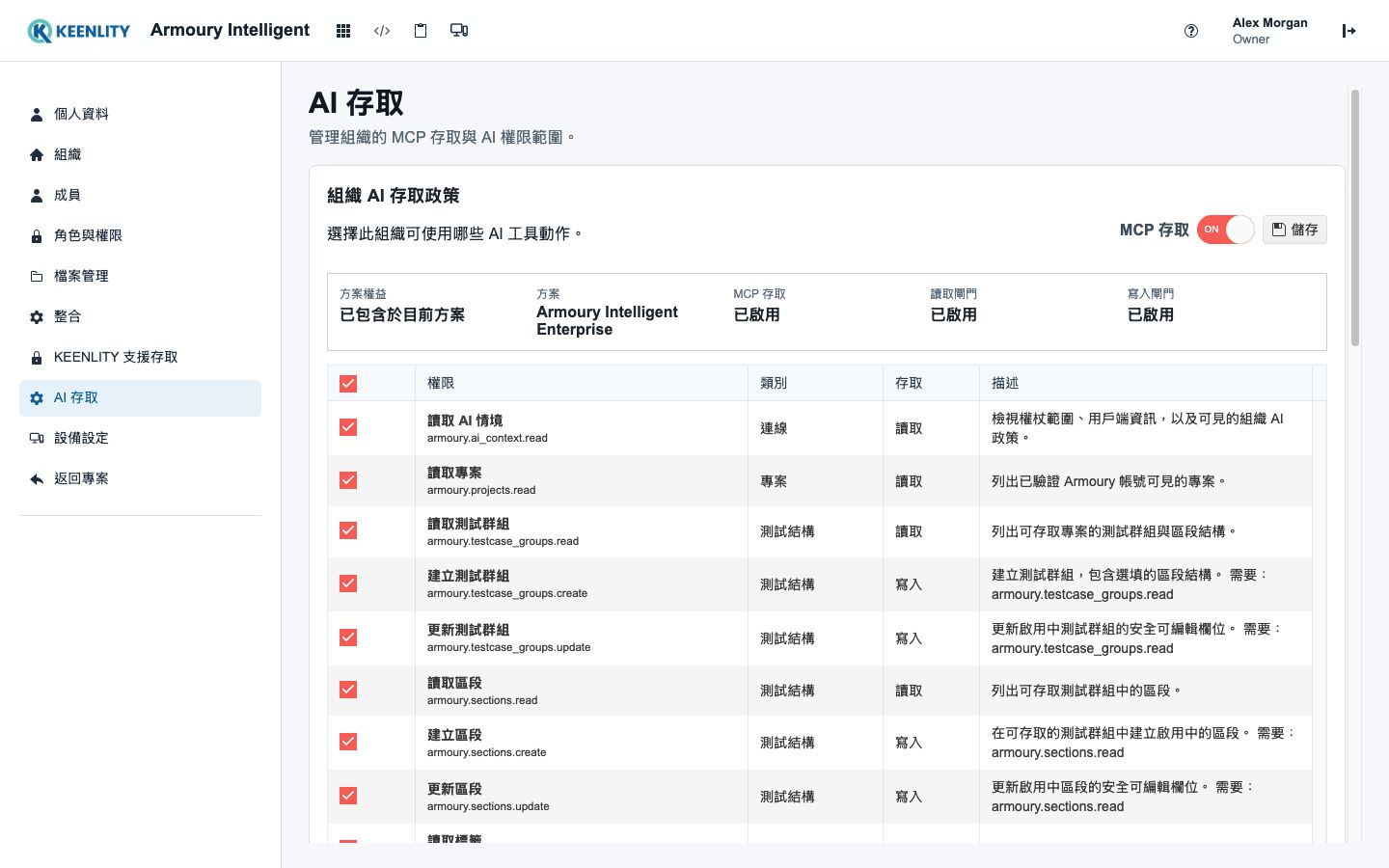Viewport: 1389px width, 868px height.
Task: Click armoury.sections.create permission key
Action: [x=486, y=752]
